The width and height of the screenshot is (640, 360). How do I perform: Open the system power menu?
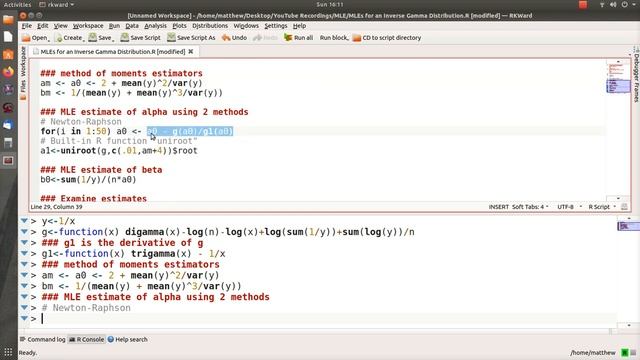(624, 4)
